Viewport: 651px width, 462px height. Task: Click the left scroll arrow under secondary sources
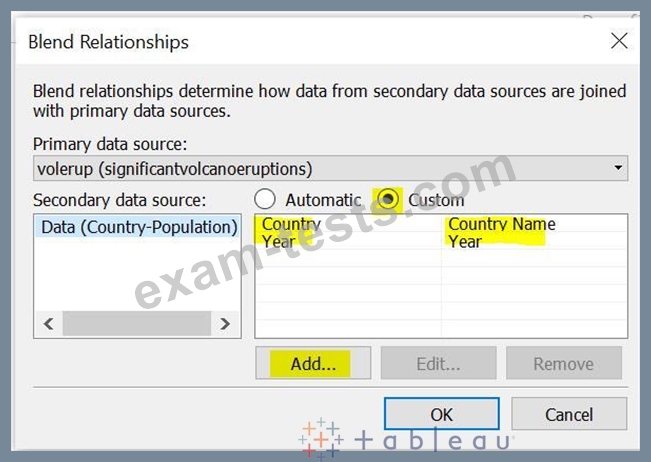pyautogui.click(x=46, y=323)
